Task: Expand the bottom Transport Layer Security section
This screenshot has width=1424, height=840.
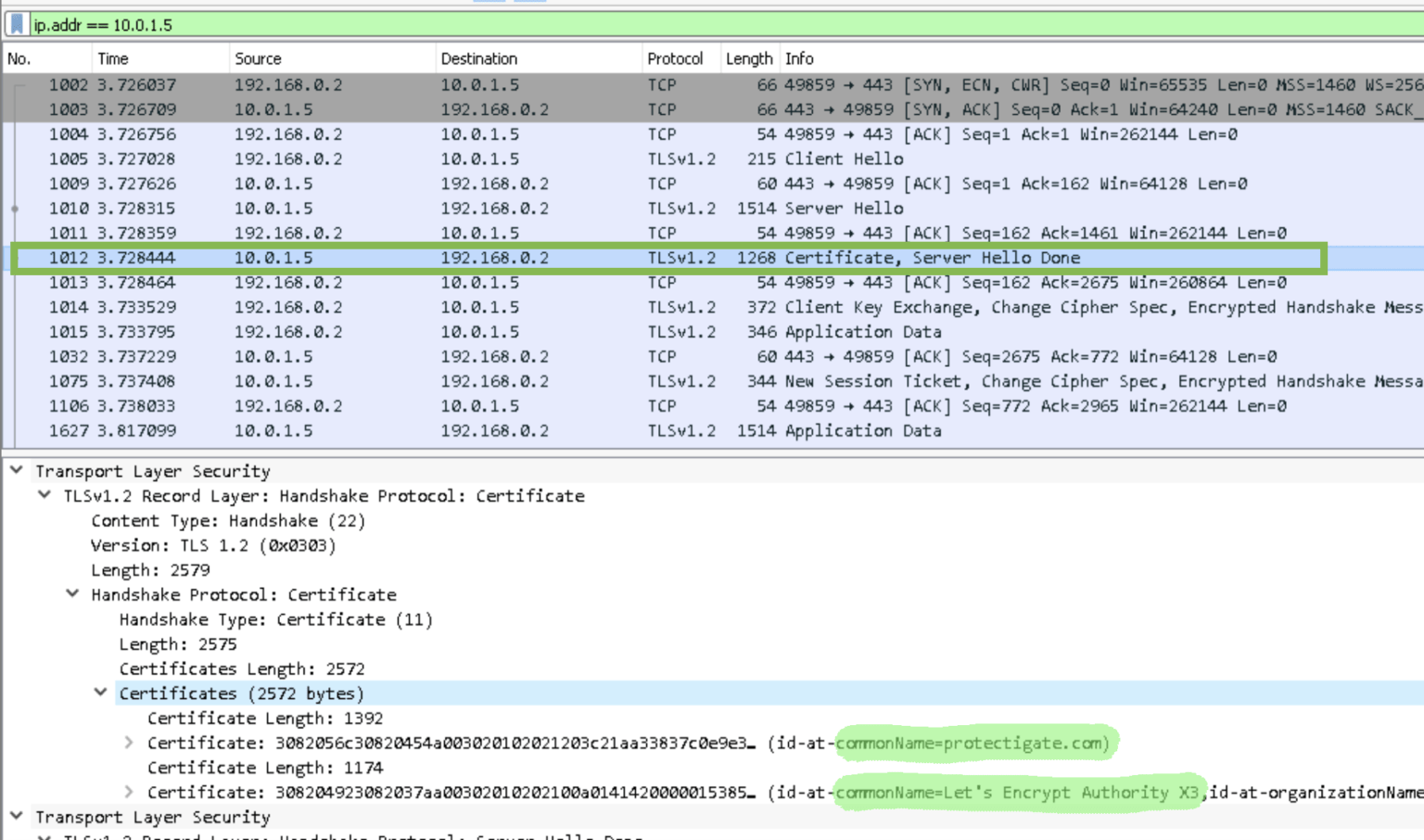Action: point(15,817)
